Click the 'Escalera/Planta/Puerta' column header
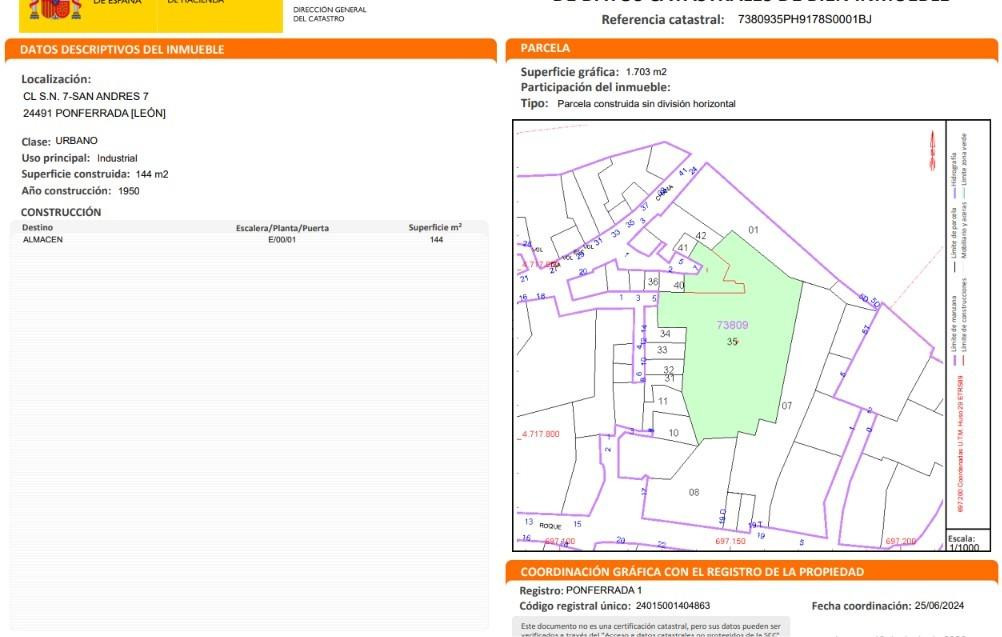Screen dimensions: 1002x637 click(x=282, y=228)
